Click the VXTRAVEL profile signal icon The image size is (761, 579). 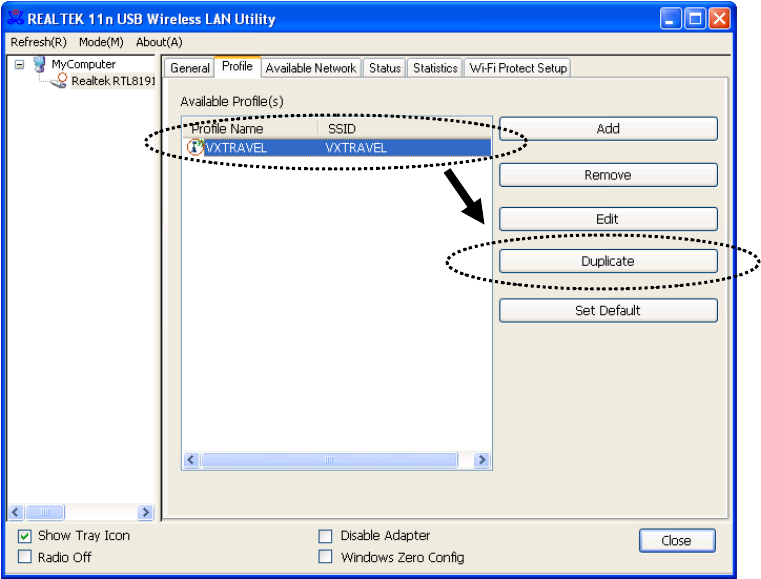tap(195, 147)
